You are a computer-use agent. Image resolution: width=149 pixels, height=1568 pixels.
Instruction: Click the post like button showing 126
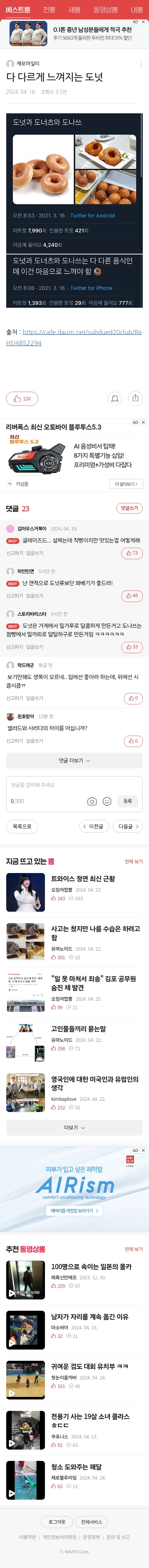pyautogui.click(x=22, y=399)
